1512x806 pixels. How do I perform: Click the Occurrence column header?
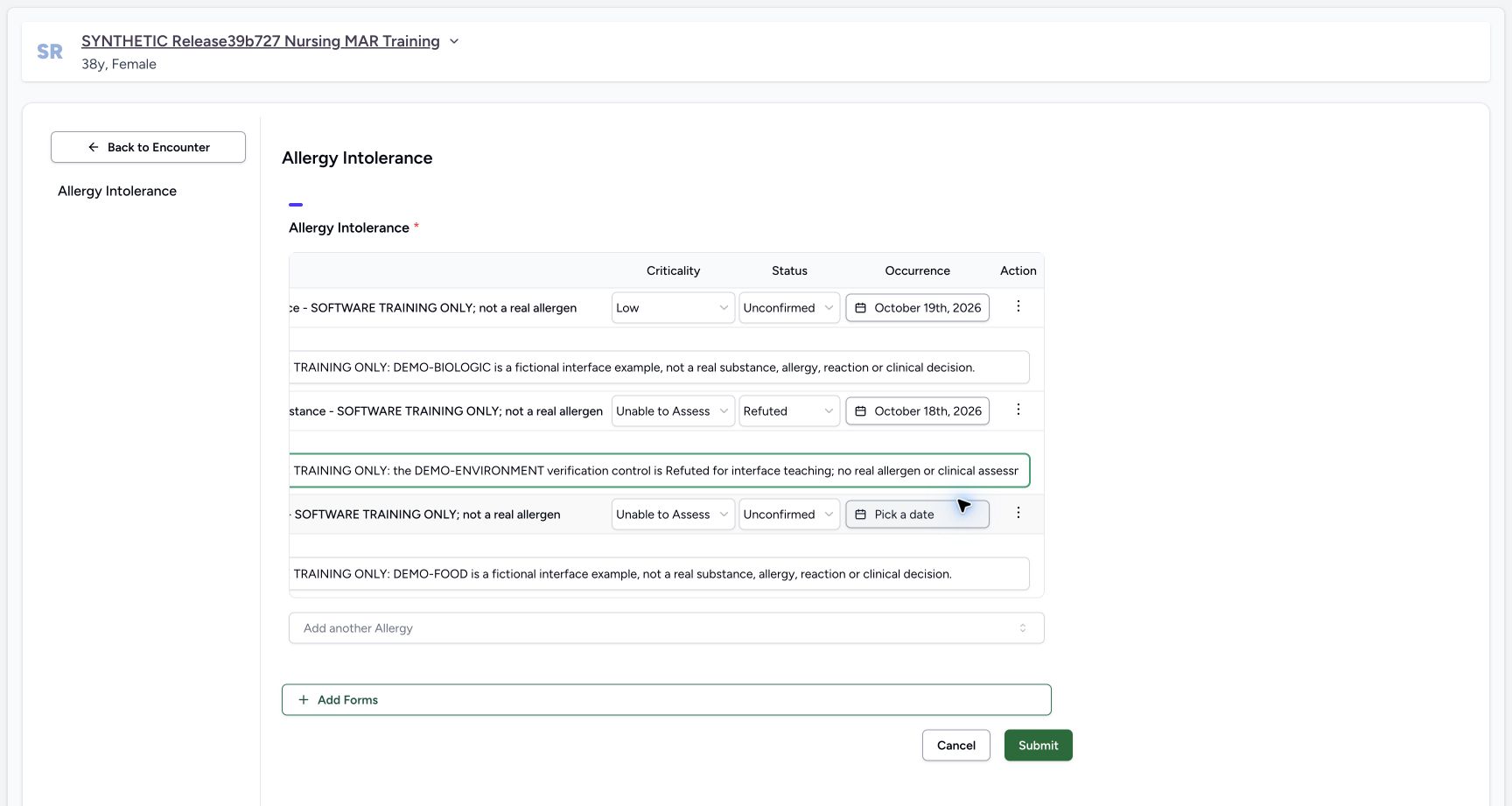[917, 270]
